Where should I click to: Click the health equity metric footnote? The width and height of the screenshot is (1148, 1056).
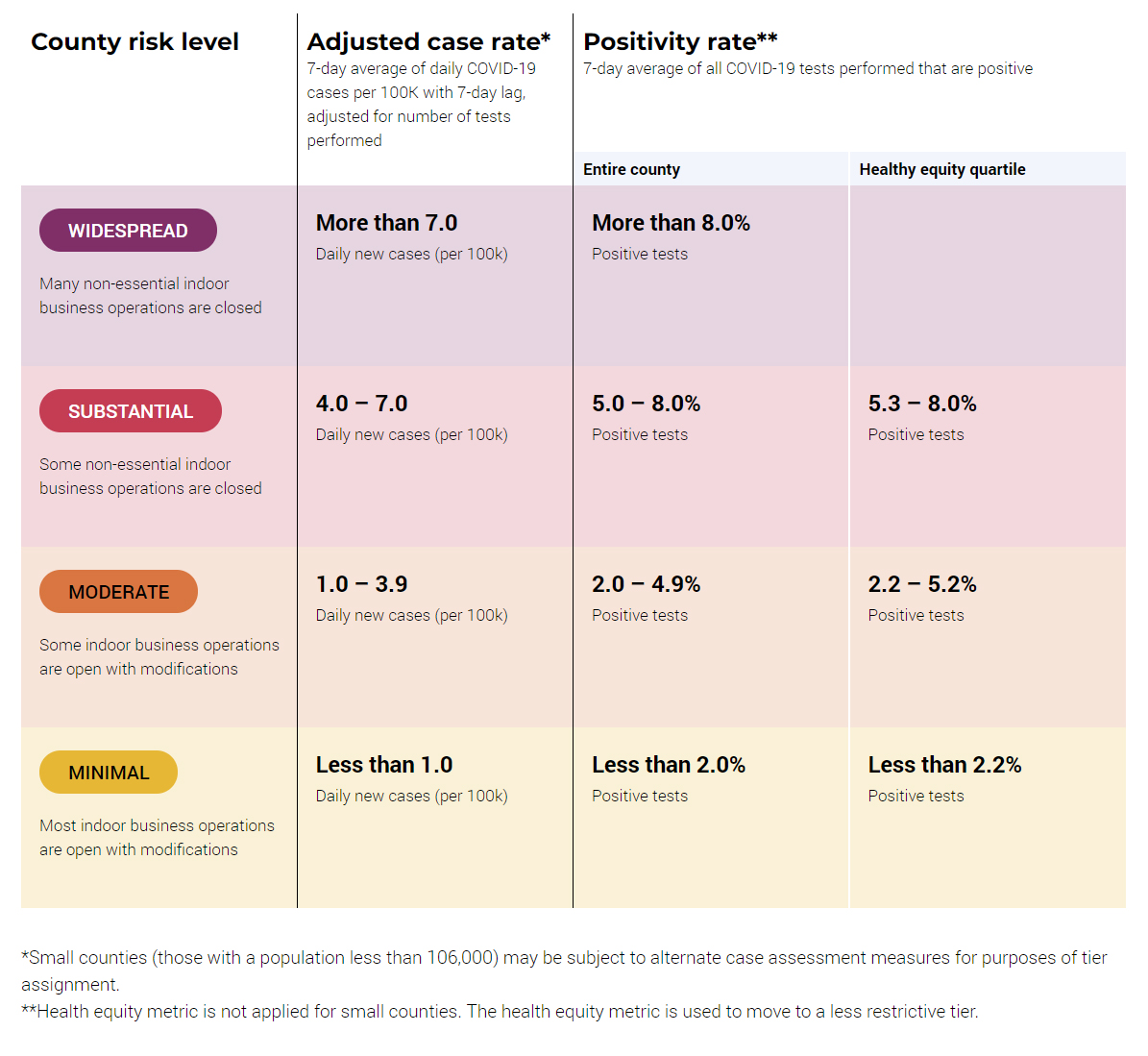point(500,1011)
